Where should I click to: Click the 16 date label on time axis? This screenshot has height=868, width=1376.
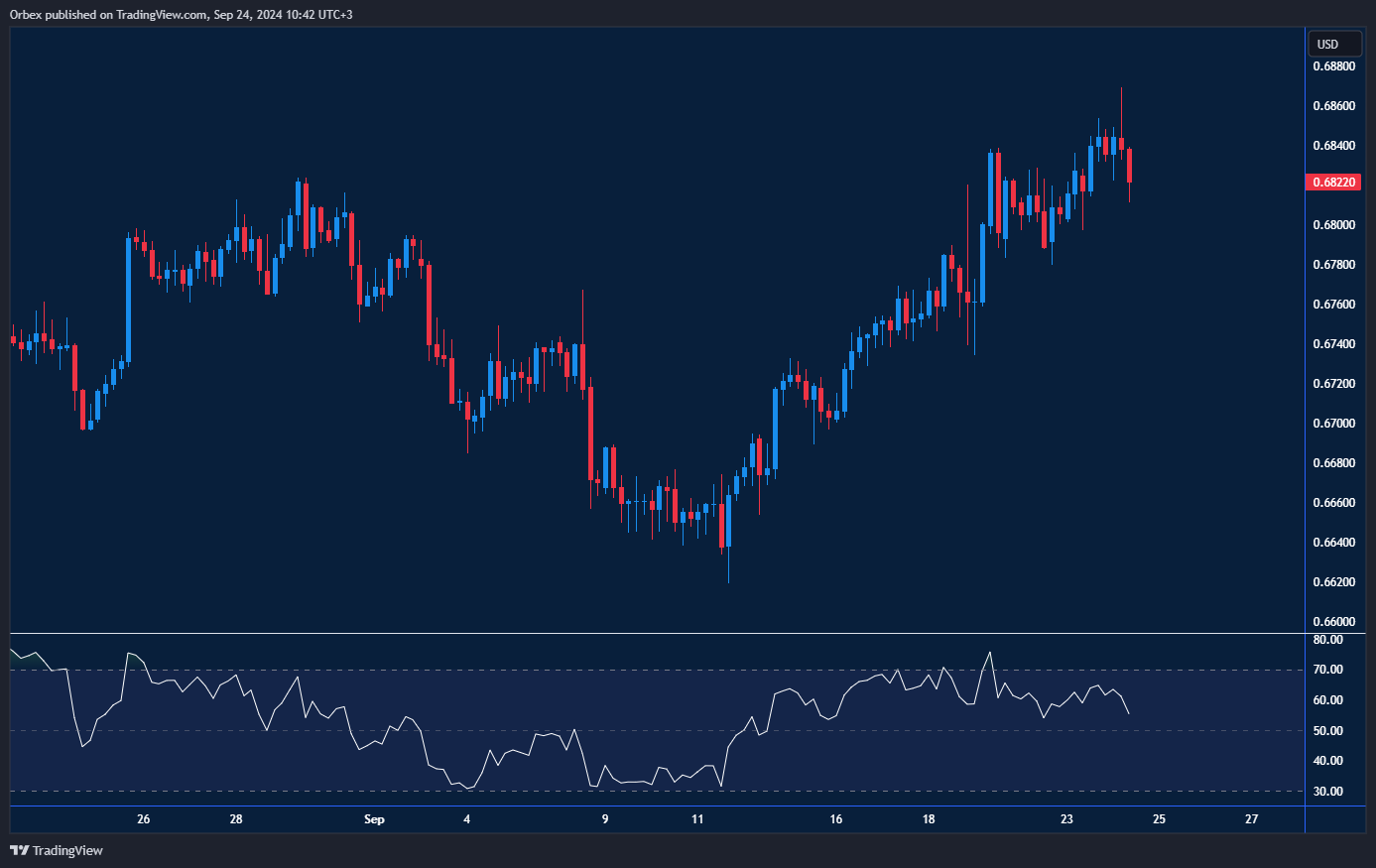(836, 819)
